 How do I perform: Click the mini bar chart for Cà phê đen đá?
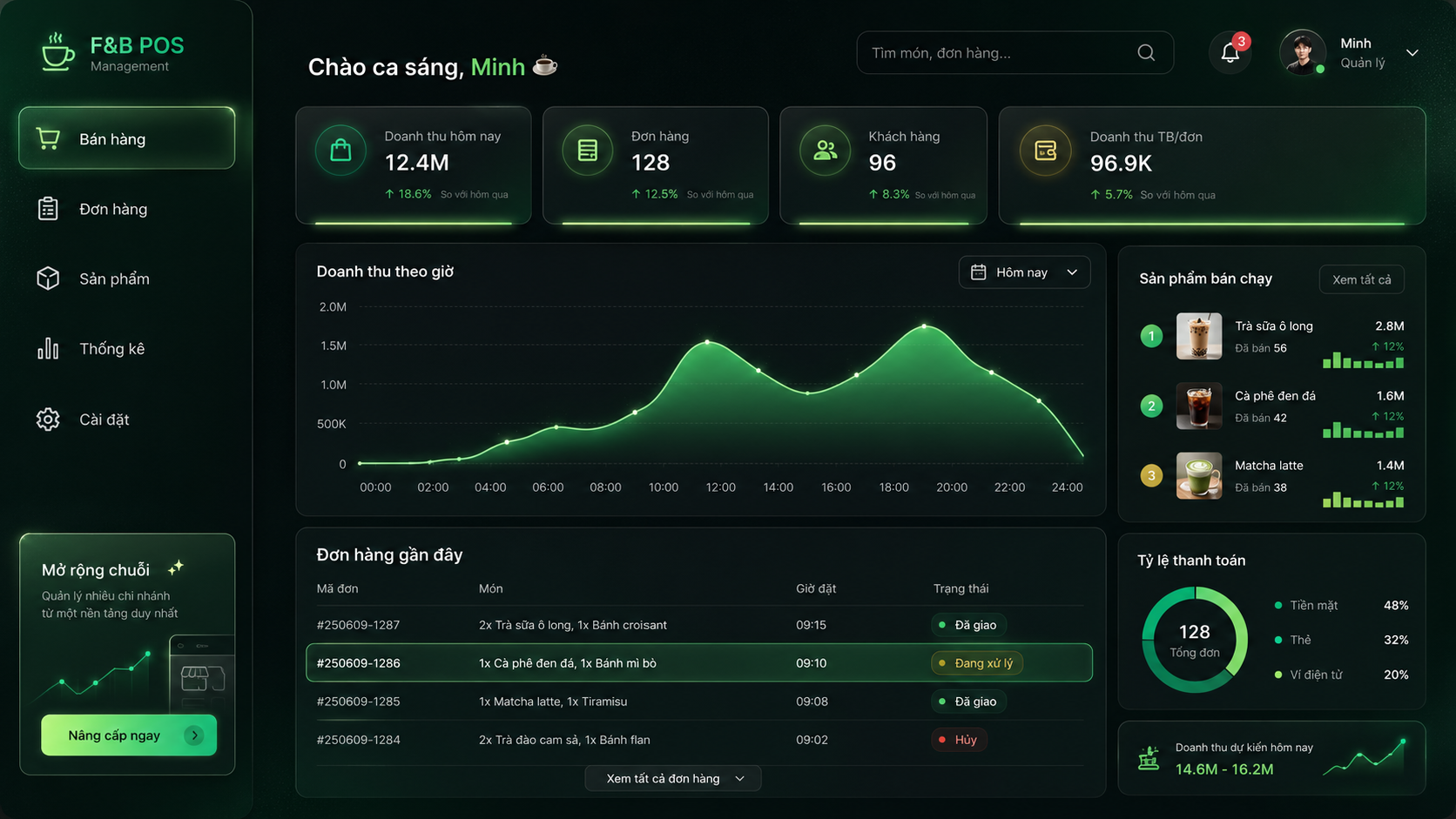click(x=1363, y=430)
